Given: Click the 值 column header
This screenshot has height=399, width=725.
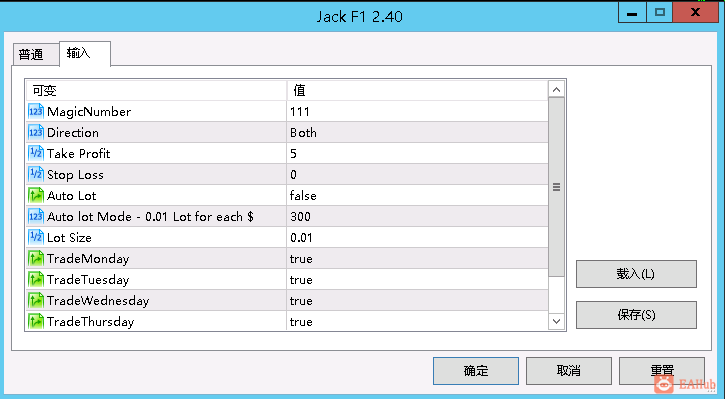Looking at the screenshot, I should [x=417, y=90].
